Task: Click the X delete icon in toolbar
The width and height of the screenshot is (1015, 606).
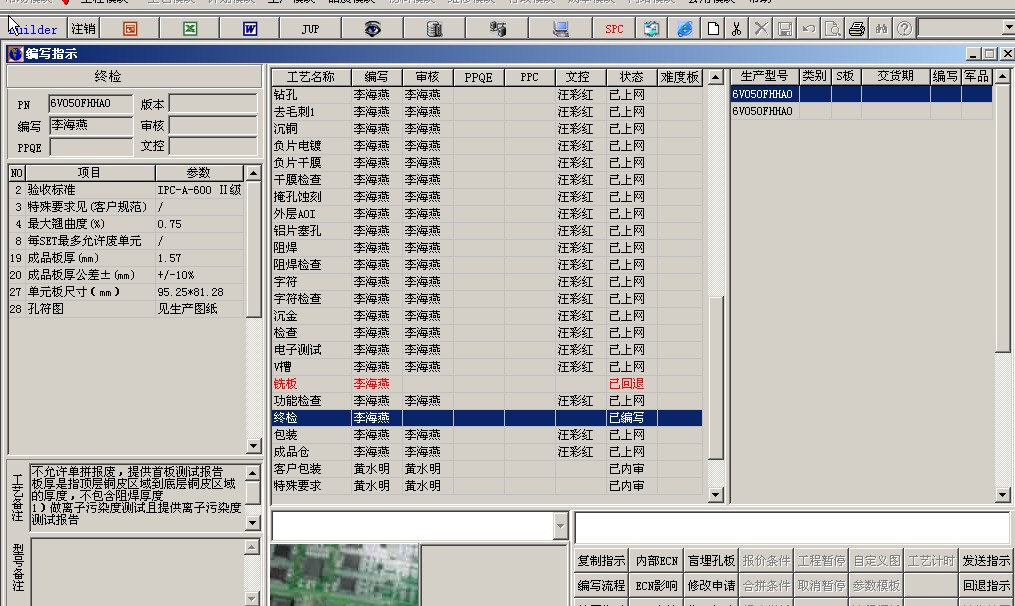Action: [761, 28]
